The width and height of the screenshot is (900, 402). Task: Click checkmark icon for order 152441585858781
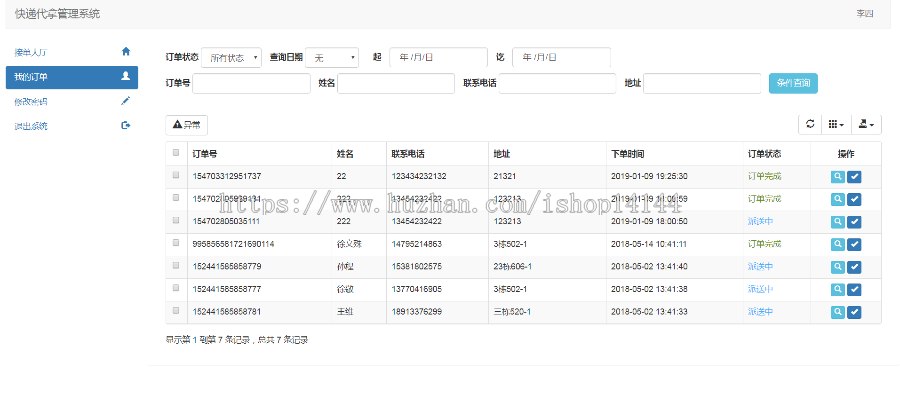854,312
